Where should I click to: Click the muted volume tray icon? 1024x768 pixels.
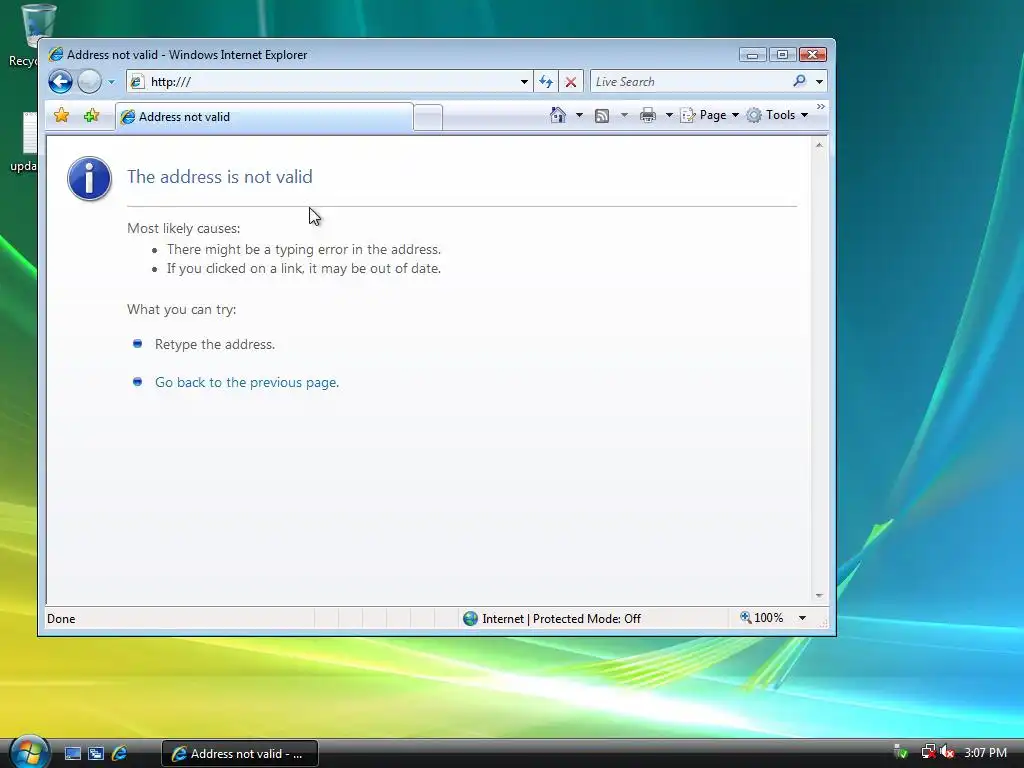pyautogui.click(x=947, y=752)
